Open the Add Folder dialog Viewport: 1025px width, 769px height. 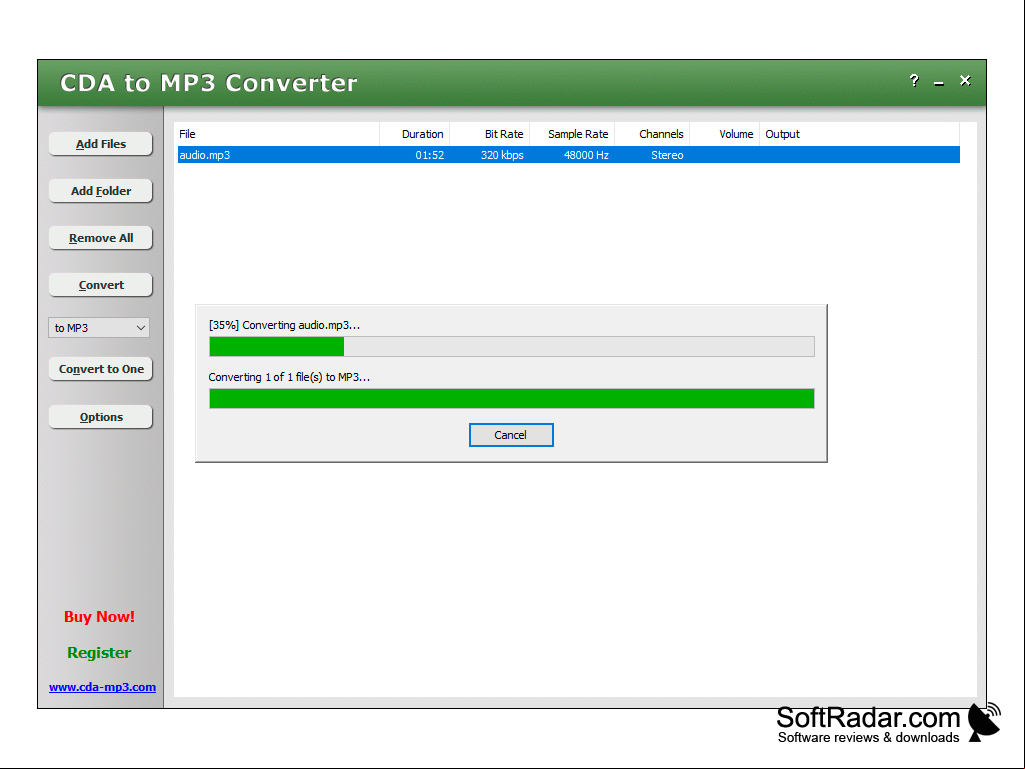coord(101,191)
